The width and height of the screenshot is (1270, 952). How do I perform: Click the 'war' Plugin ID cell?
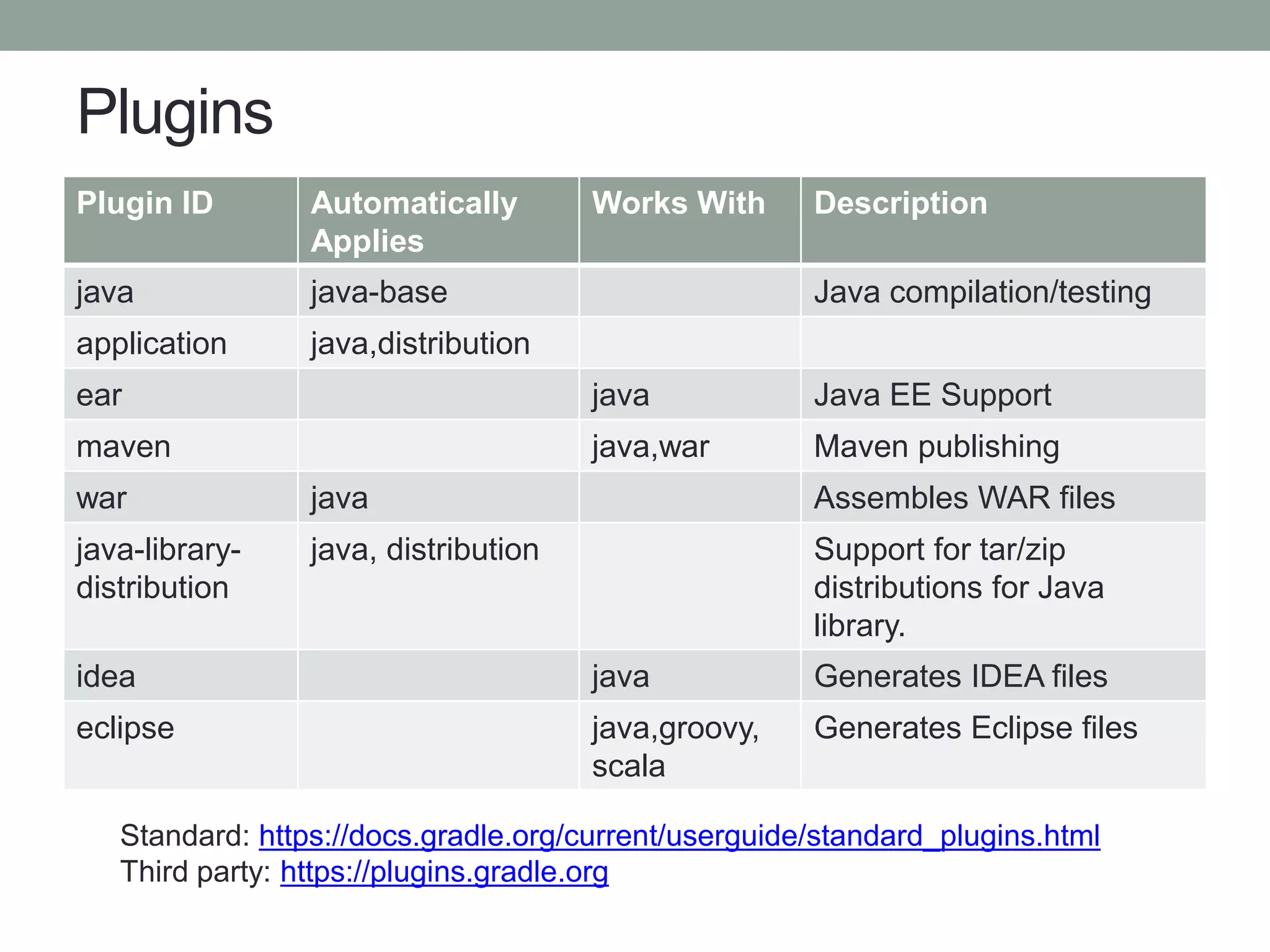(181, 498)
